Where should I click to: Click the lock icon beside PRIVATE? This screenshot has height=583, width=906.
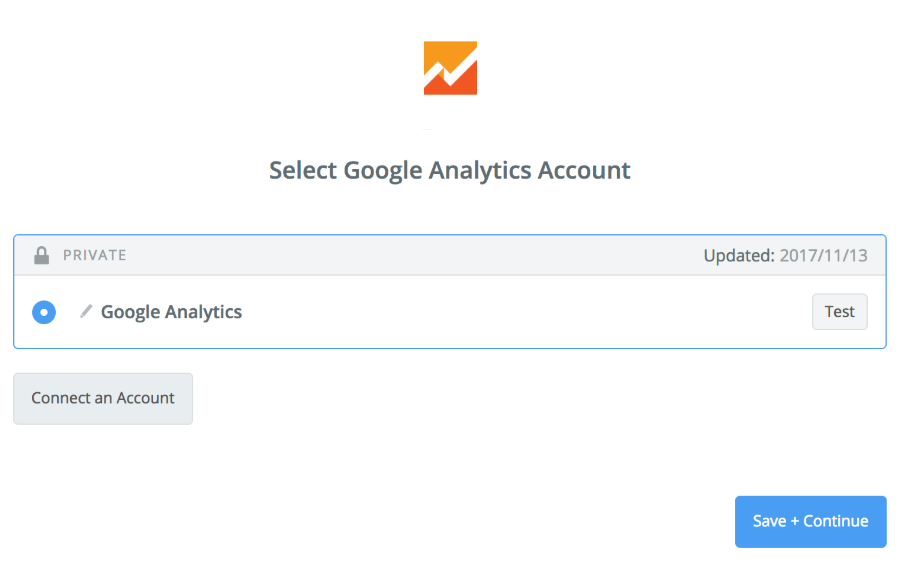(x=41, y=255)
